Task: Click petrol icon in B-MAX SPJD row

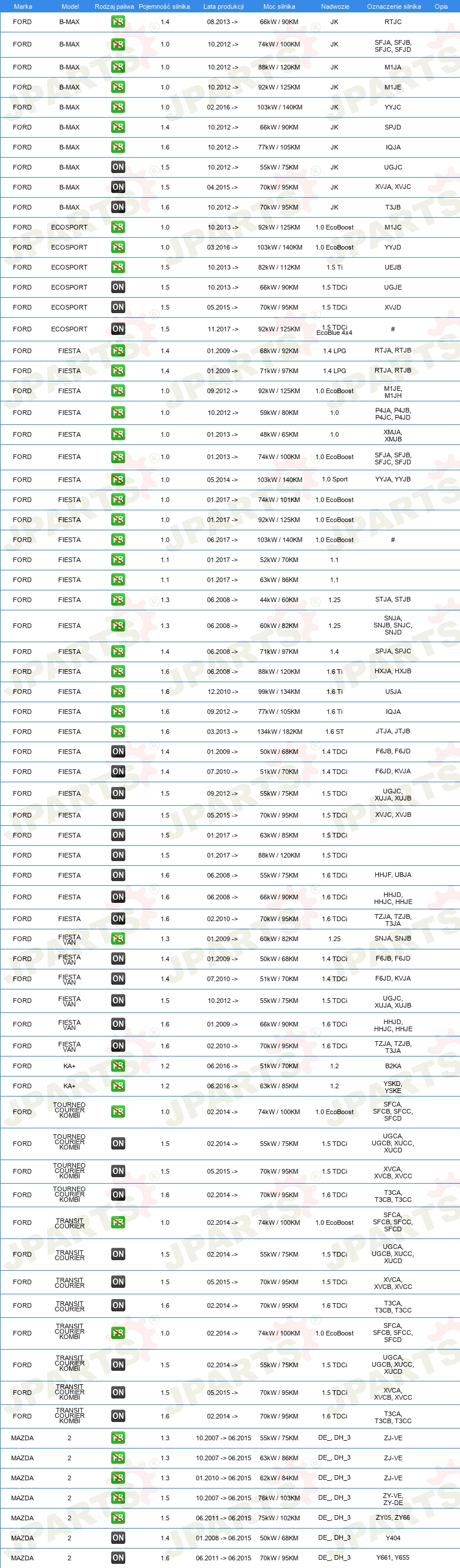Action: [118, 127]
